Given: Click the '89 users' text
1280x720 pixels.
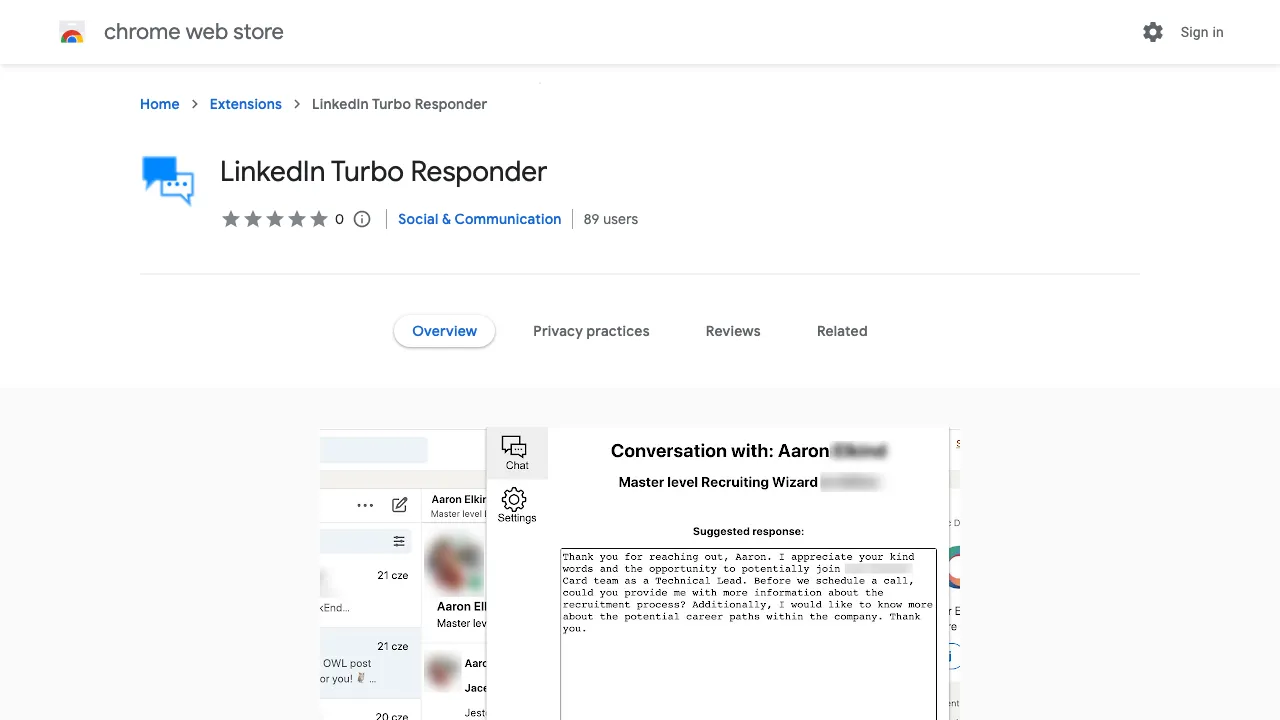Looking at the screenshot, I should (x=611, y=219).
